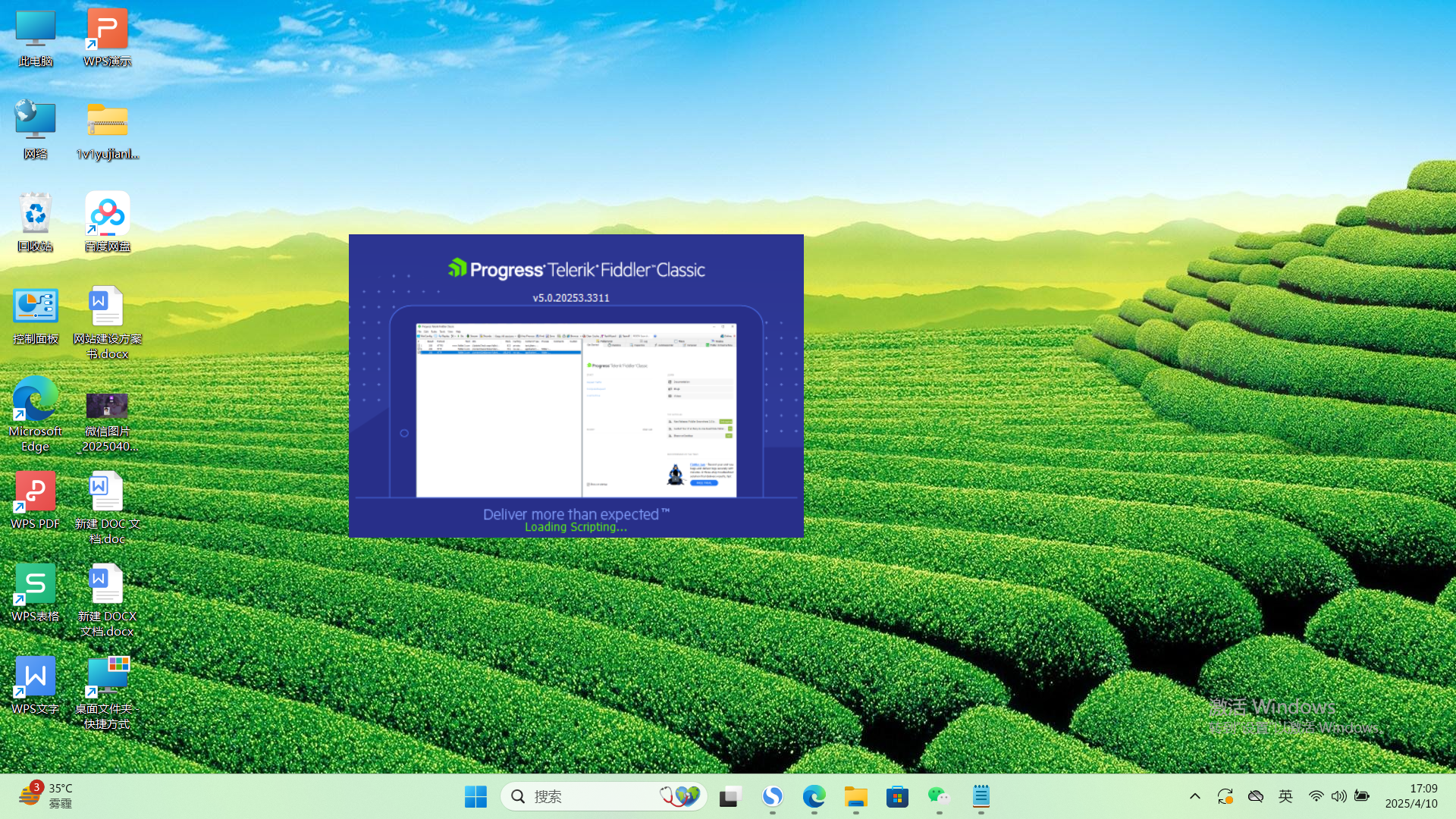Open Task View from the taskbar
Image resolution: width=1456 pixels, height=819 pixels.
point(730,796)
